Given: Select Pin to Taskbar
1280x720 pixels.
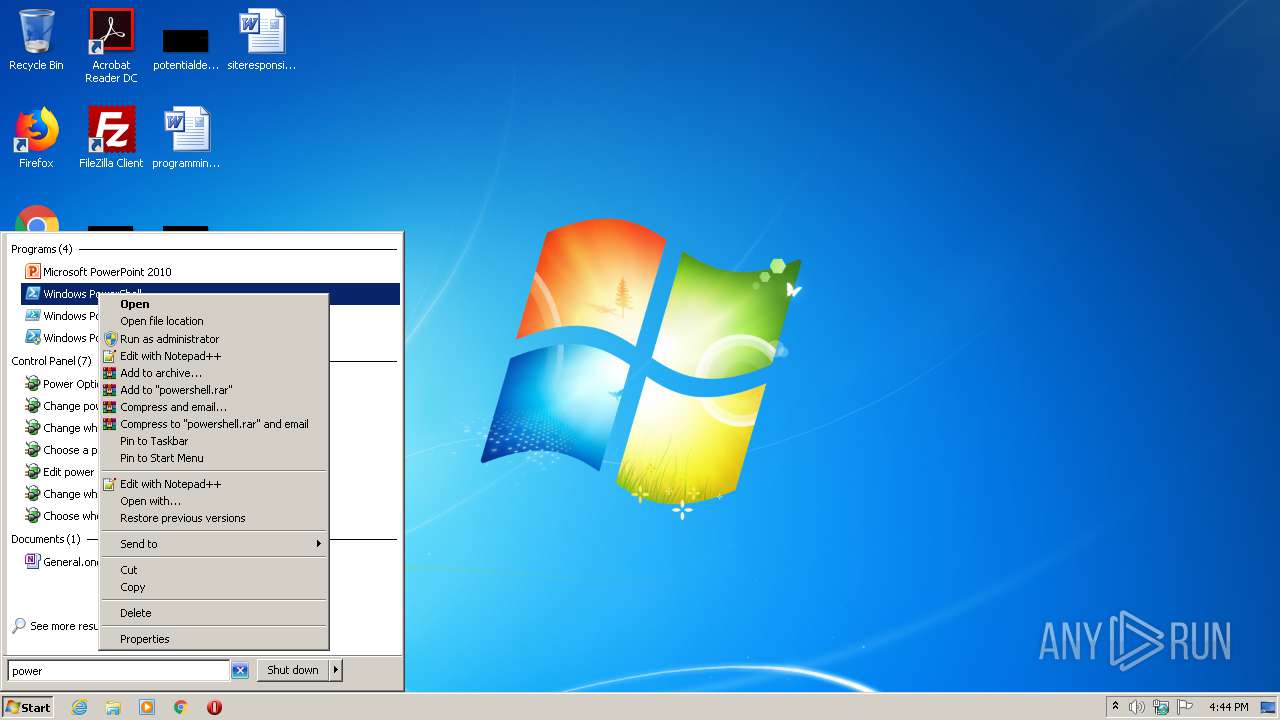Looking at the screenshot, I should (x=214, y=441).
